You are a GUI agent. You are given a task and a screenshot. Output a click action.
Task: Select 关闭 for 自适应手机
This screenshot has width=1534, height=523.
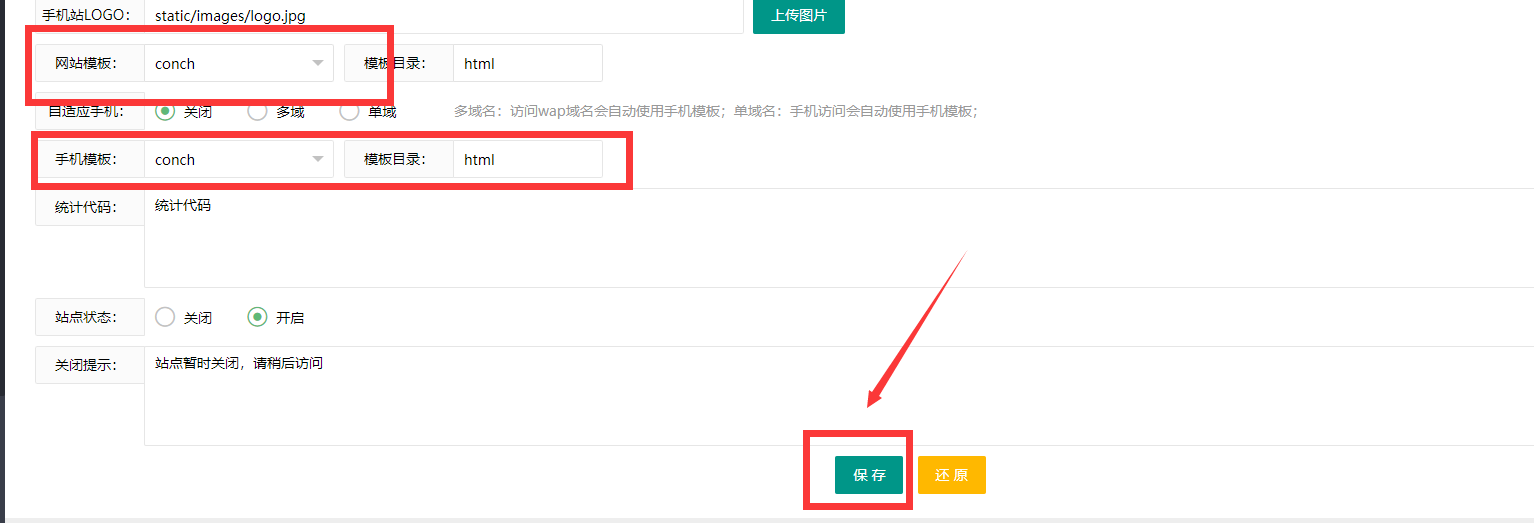[x=184, y=111]
